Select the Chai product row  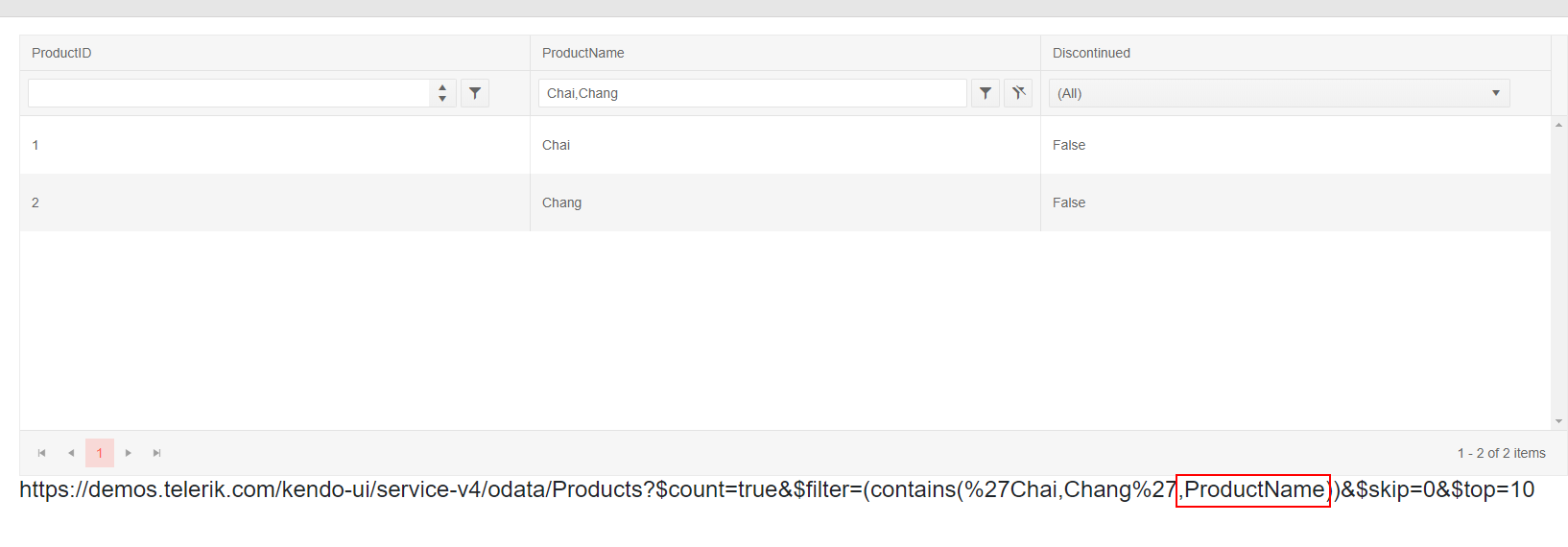[557, 145]
